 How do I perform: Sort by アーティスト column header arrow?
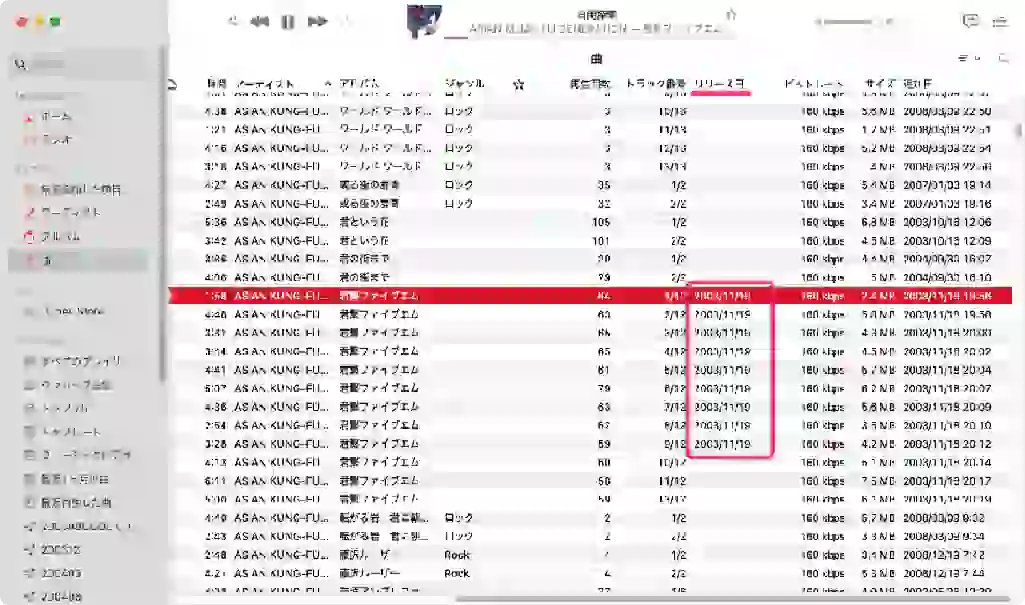click(x=328, y=83)
